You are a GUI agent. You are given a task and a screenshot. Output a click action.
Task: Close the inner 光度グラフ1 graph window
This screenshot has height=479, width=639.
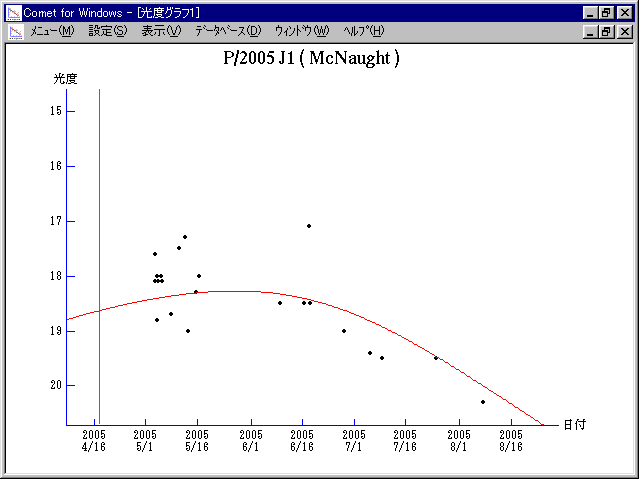pyautogui.click(x=625, y=31)
